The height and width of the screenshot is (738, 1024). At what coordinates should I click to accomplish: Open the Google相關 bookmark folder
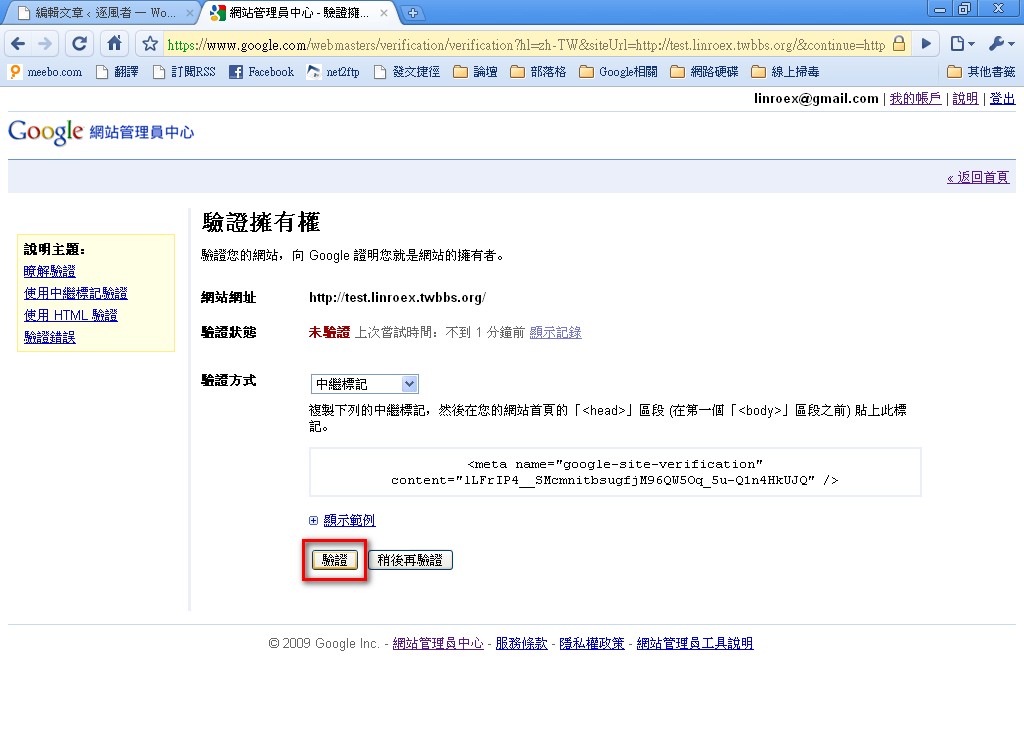618,72
